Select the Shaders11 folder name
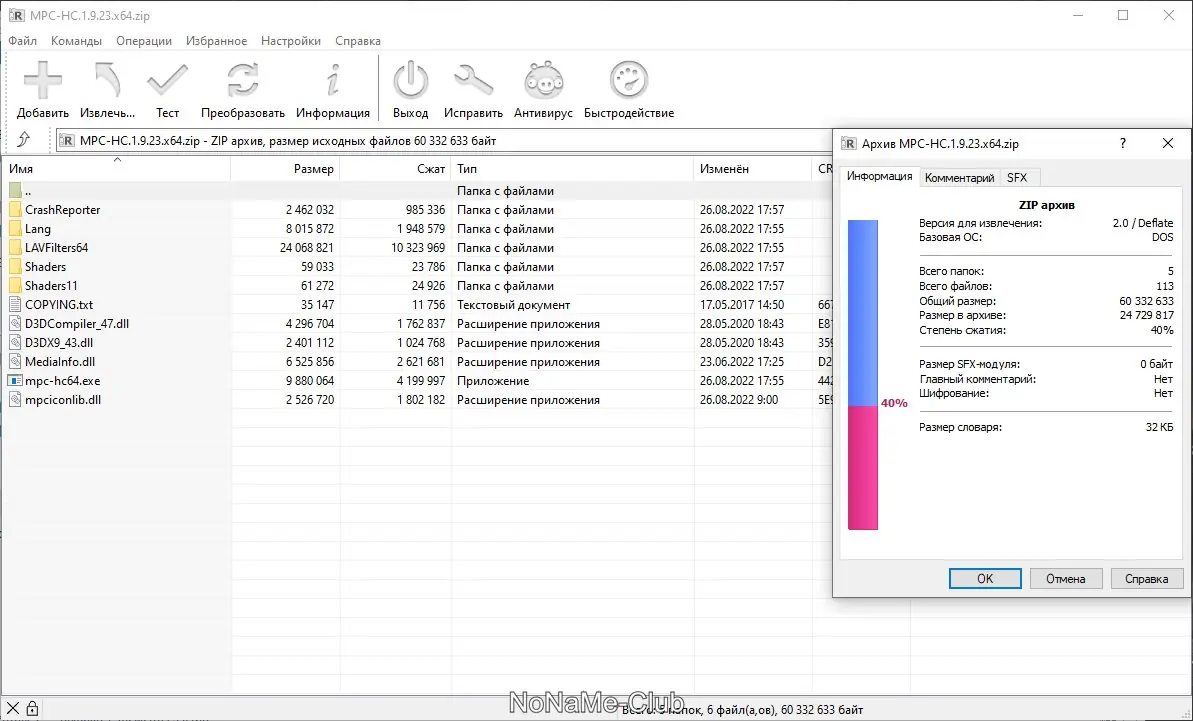The height and width of the screenshot is (721, 1193). pos(51,286)
